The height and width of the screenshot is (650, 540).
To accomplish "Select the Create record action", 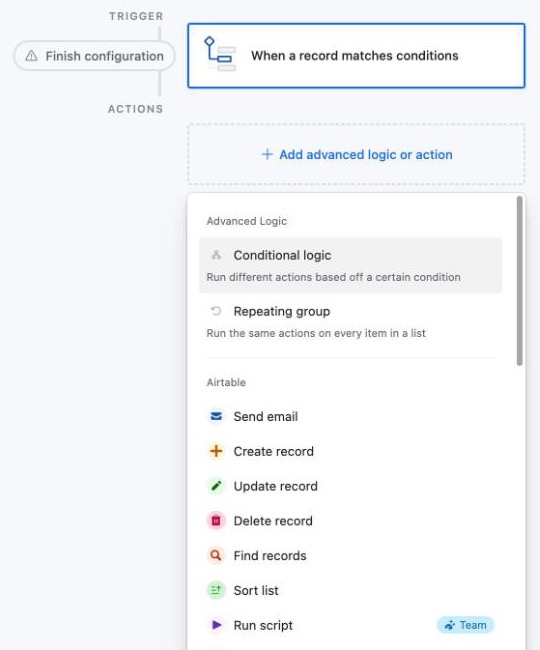I will tap(351, 451).
